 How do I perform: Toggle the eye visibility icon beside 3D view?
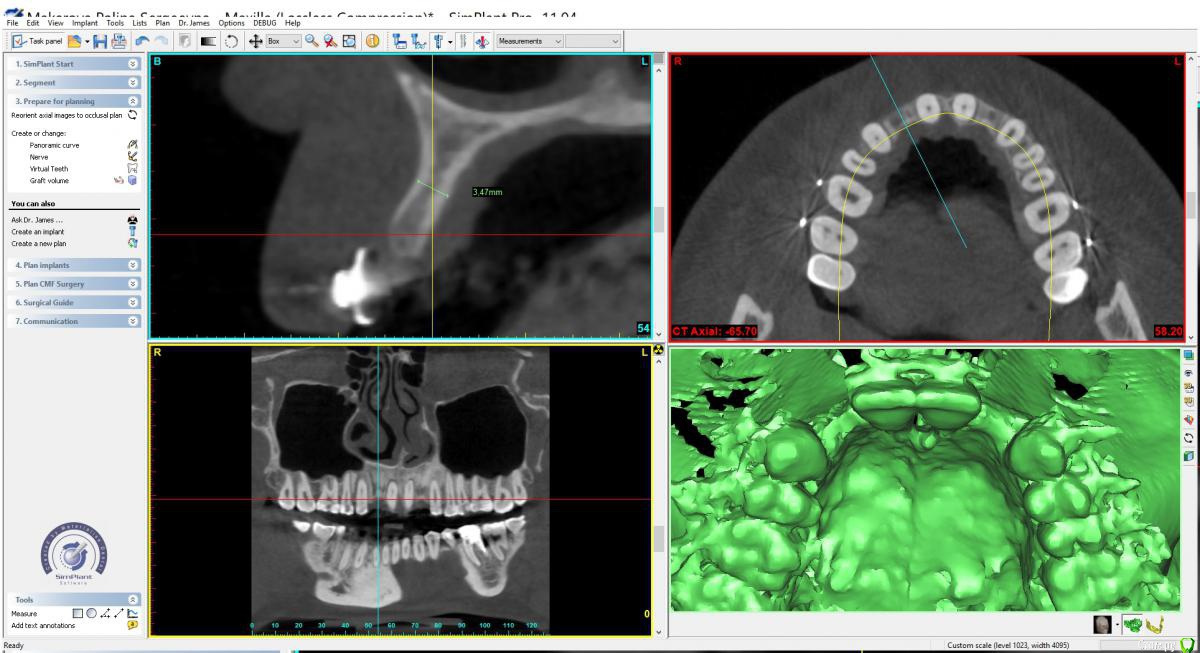tap(1188, 371)
